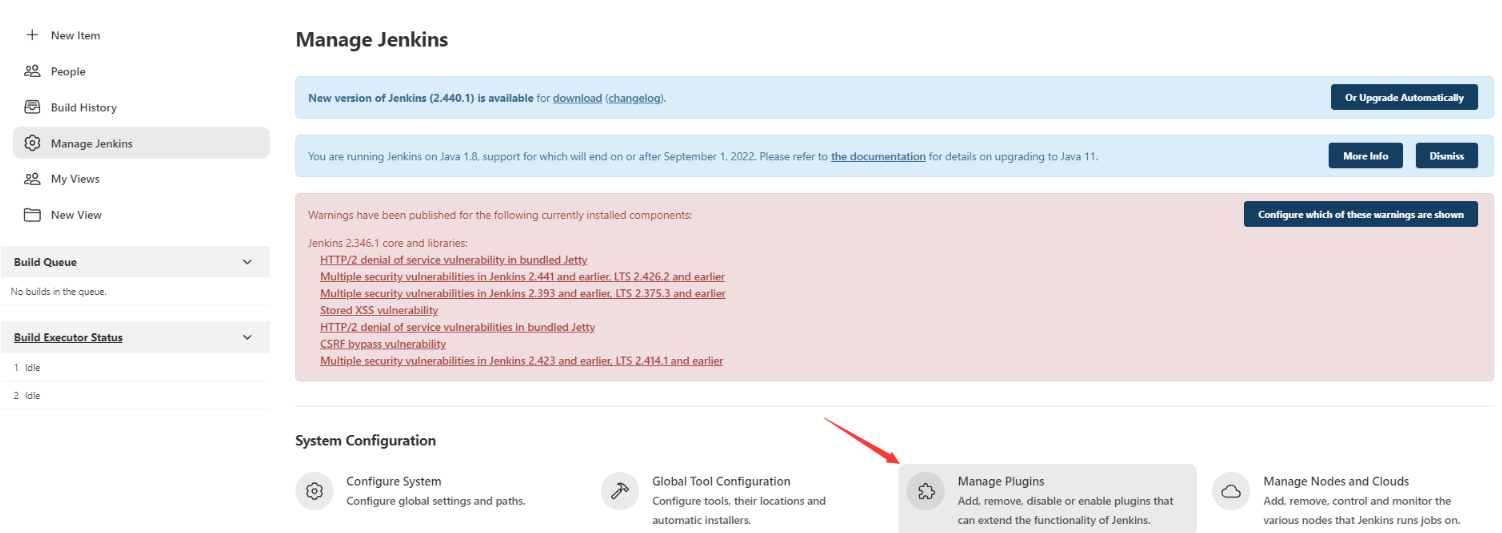Open HTTP/2 denial of service vulnerability link
The height and width of the screenshot is (533, 1502).
click(453, 260)
